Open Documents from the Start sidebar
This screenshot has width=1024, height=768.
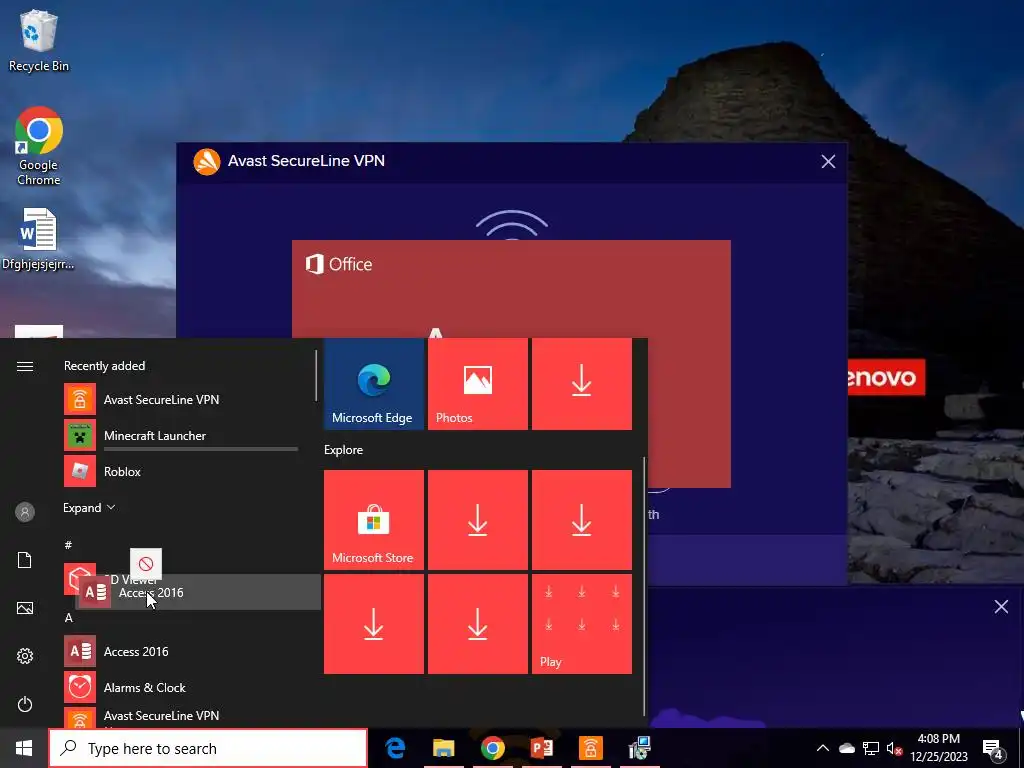(x=25, y=560)
